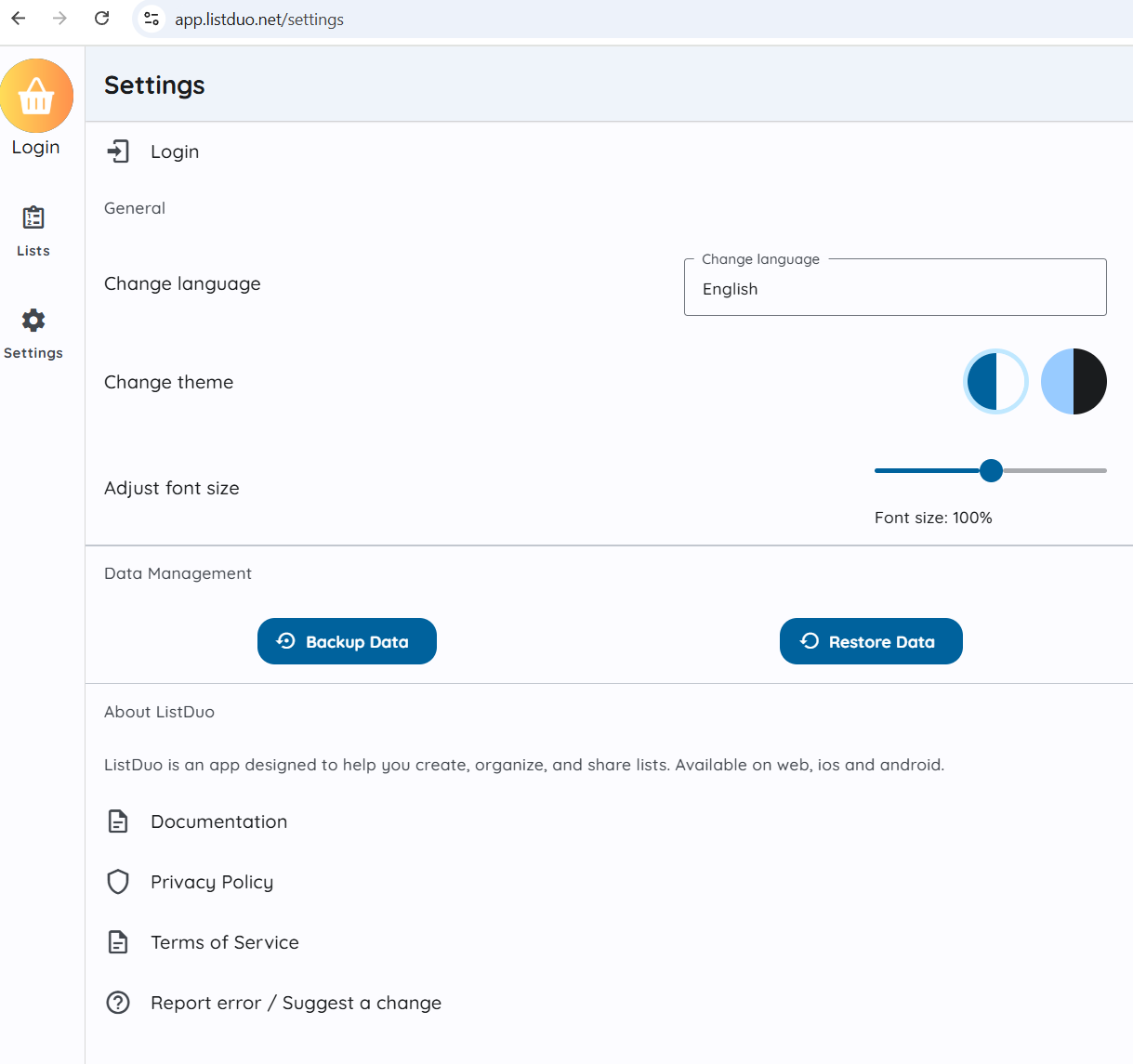Expand language options to pick another language
The image size is (1133, 1064).
click(894, 287)
